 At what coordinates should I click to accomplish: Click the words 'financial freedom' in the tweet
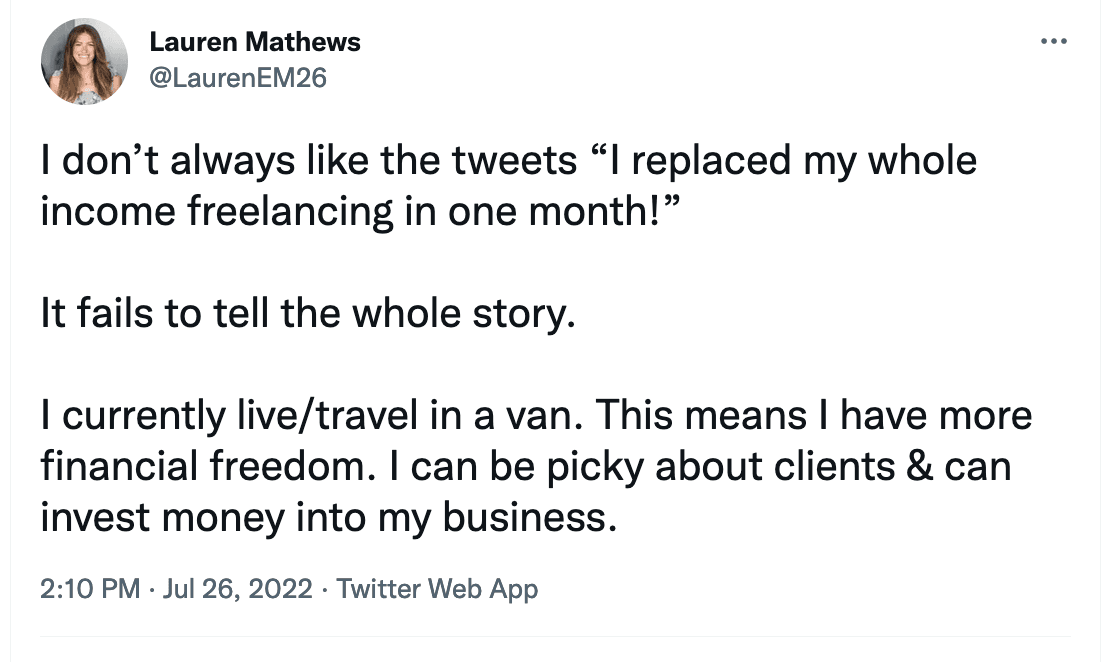pos(223,468)
